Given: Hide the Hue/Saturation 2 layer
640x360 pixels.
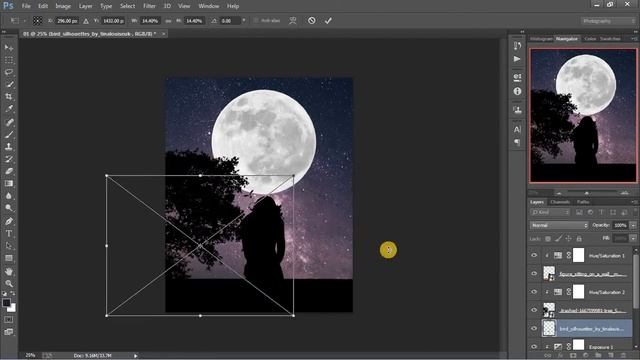Looking at the screenshot, I should click(x=534, y=292).
